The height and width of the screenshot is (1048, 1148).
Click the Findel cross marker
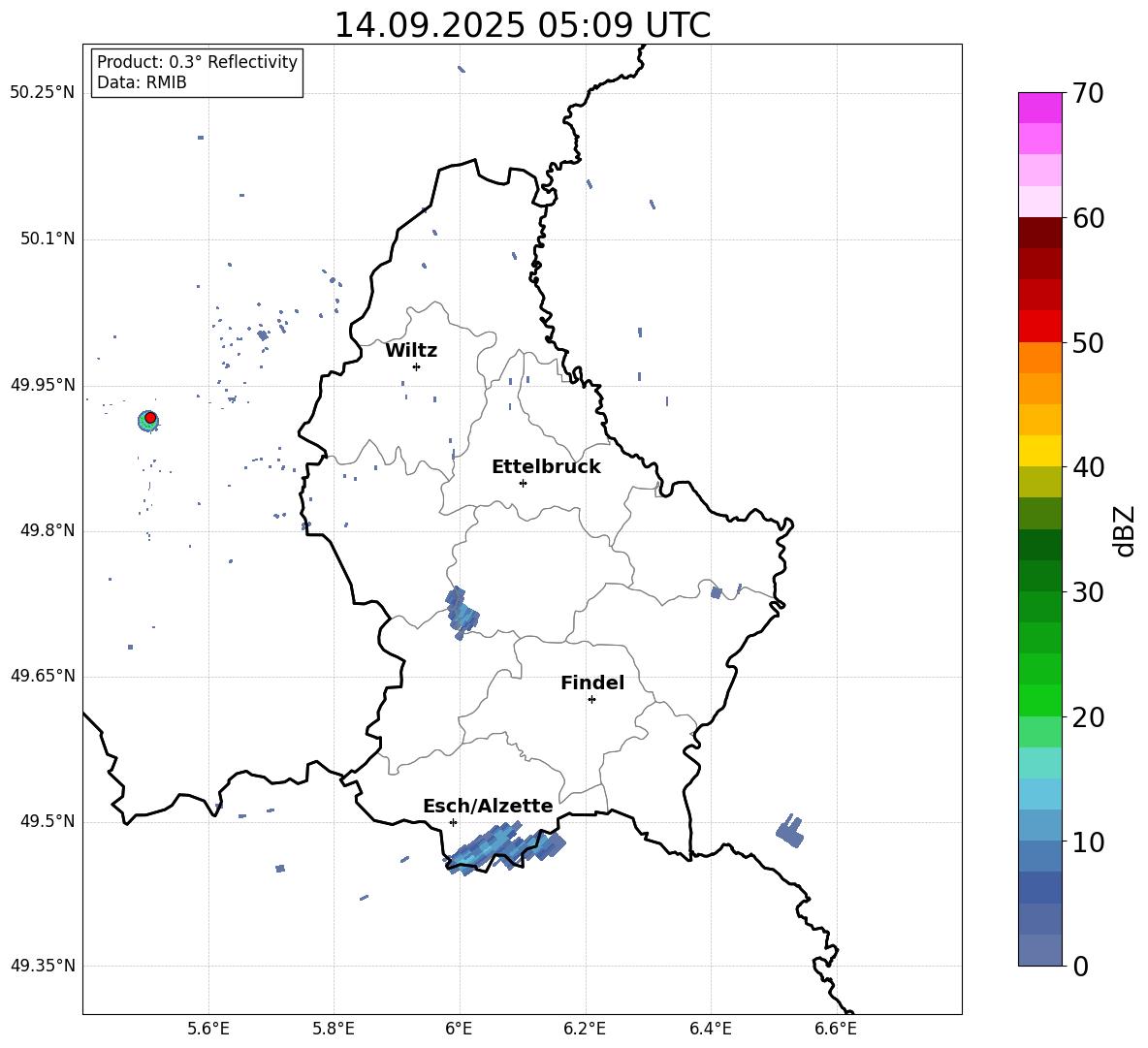pos(591,700)
